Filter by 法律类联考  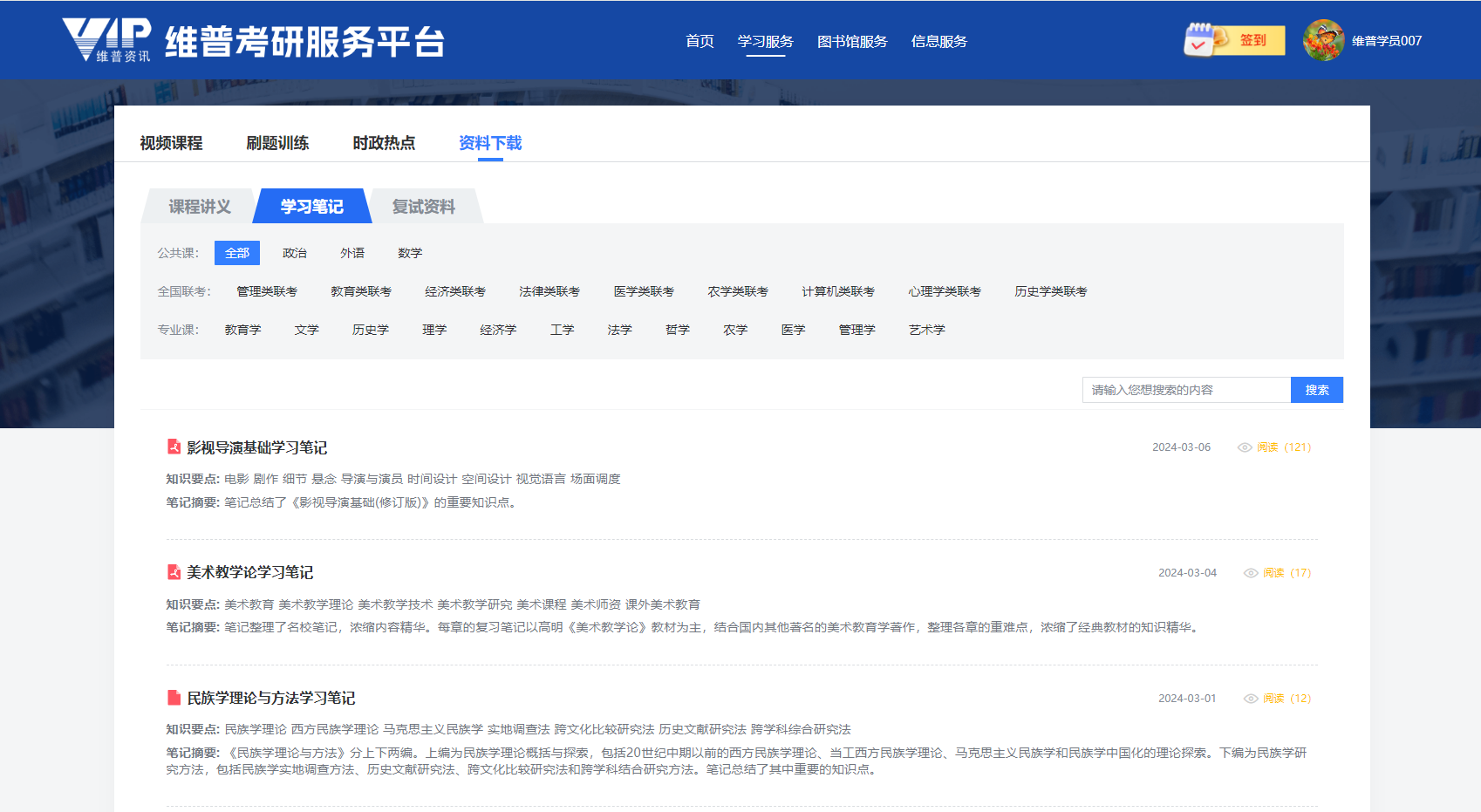click(x=549, y=291)
